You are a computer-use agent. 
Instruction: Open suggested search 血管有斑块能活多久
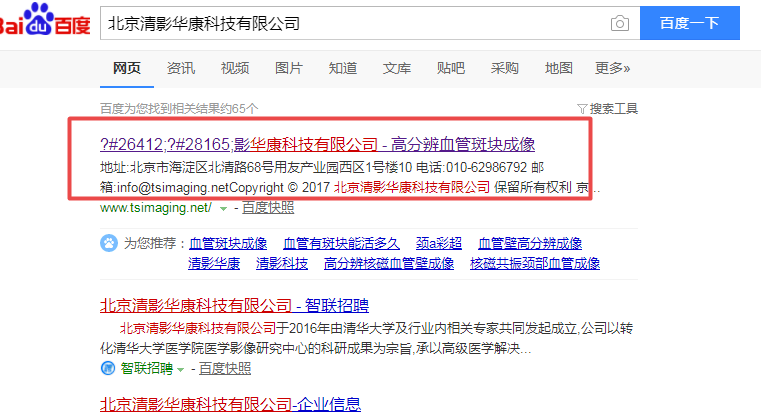click(x=341, y=243)
